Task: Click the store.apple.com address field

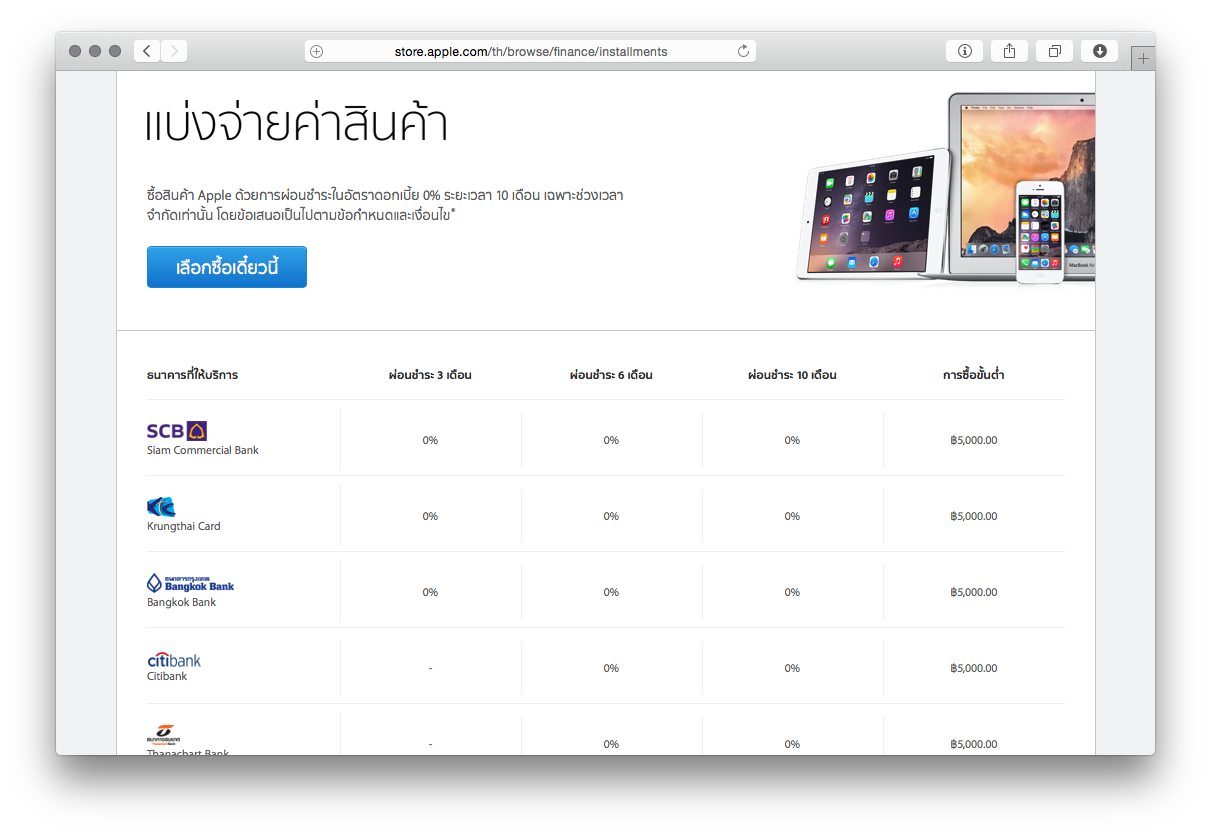Action: (x=530, y=51)
